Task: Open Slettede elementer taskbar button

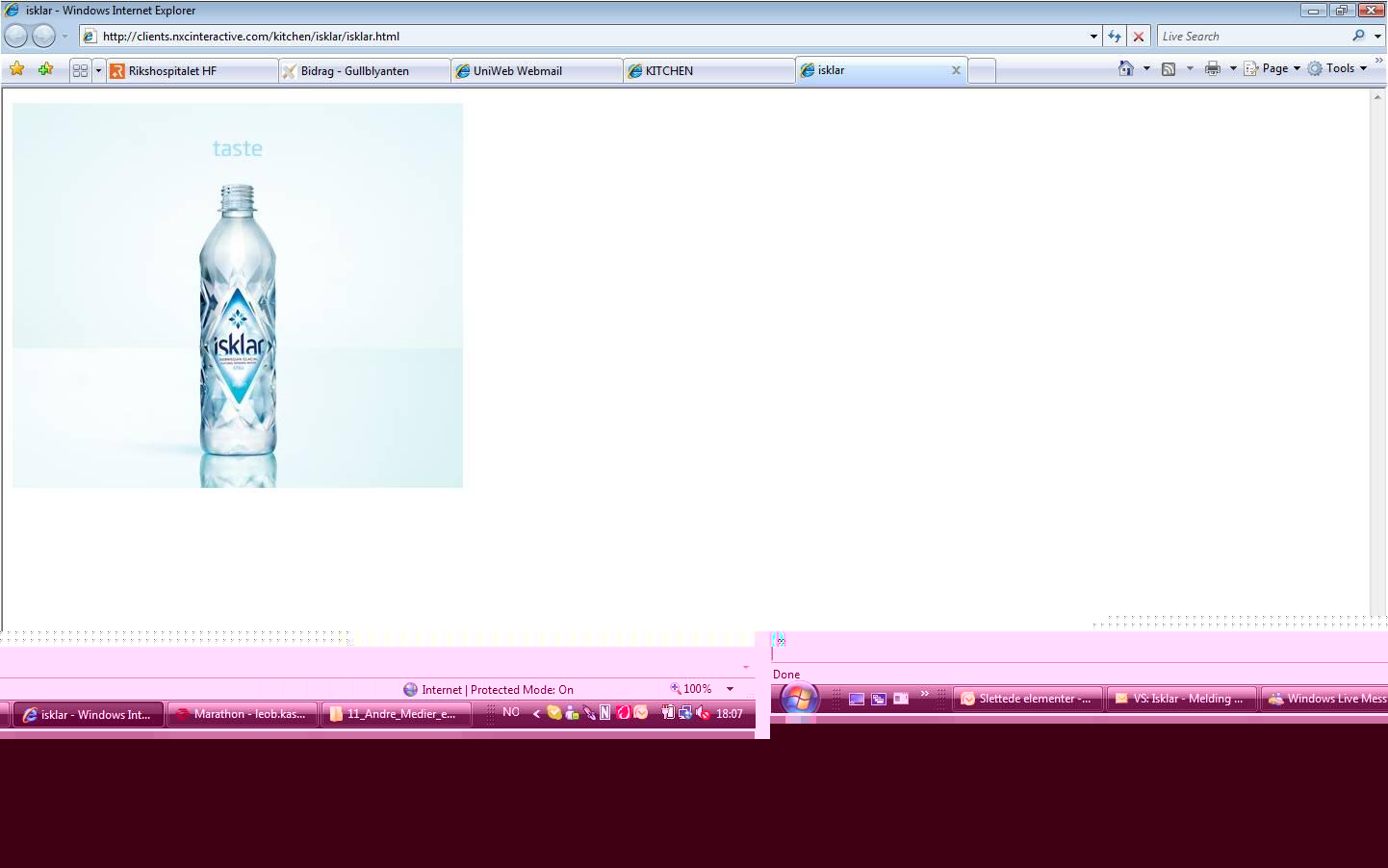Action: point(1028,699)
